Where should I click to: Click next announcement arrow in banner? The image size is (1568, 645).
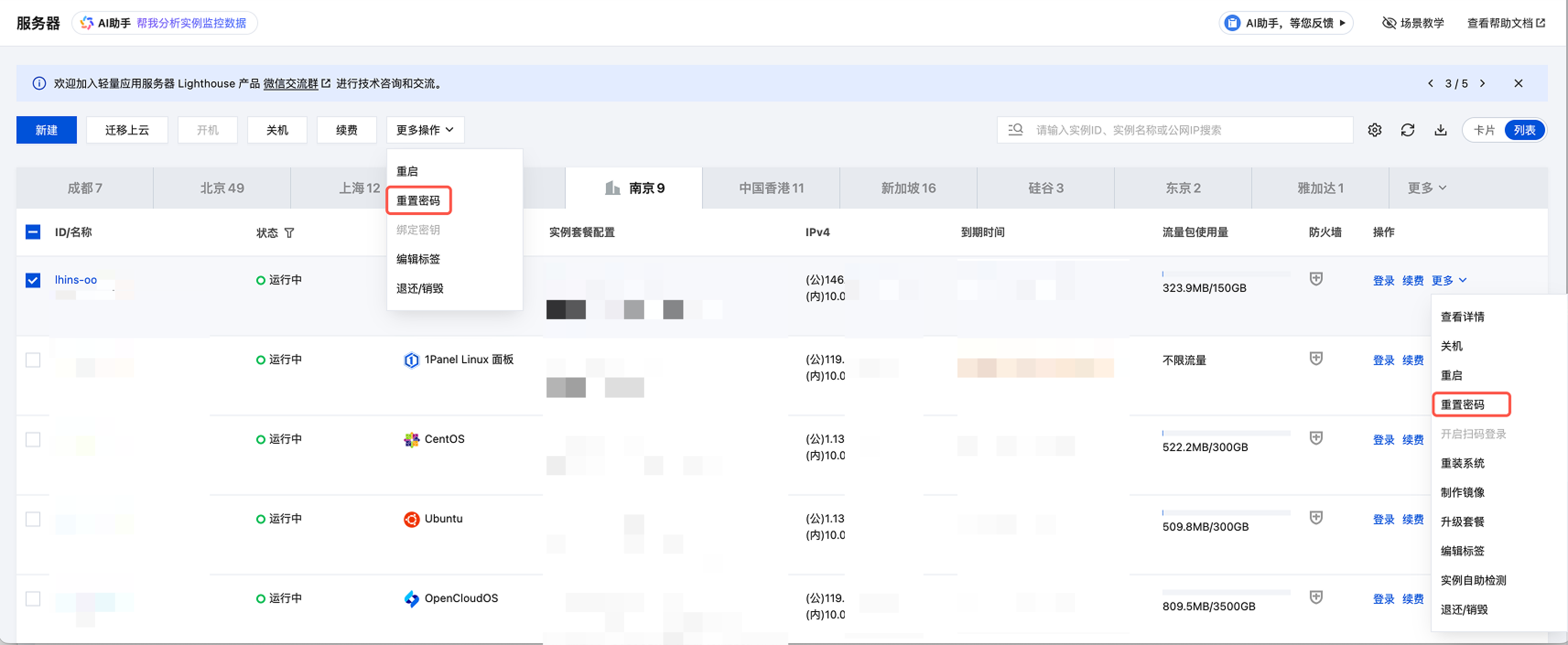(1483, 83)
